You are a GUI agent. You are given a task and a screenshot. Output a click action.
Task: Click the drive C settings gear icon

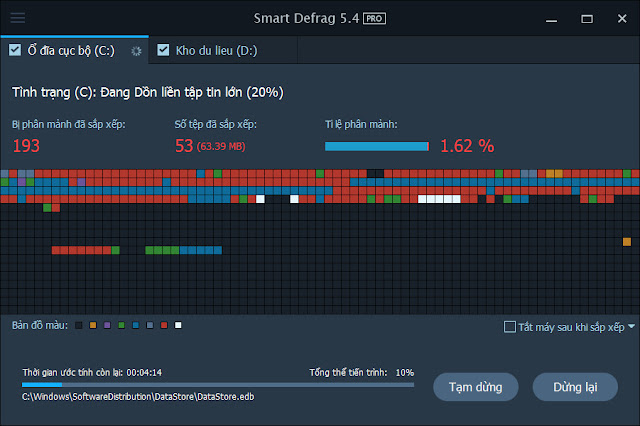(136, 51)
